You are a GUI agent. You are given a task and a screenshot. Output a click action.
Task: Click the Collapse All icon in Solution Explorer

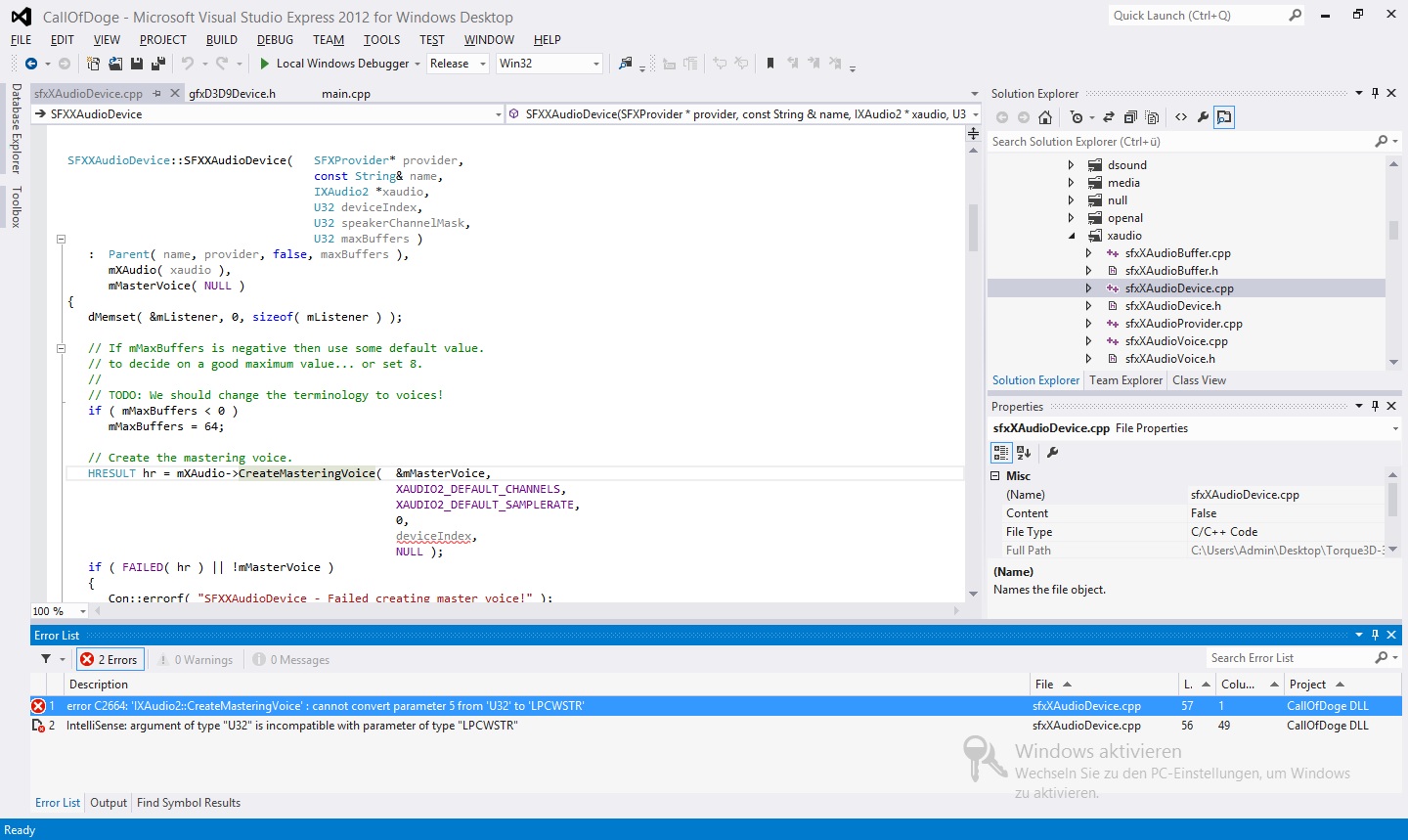1130,117
